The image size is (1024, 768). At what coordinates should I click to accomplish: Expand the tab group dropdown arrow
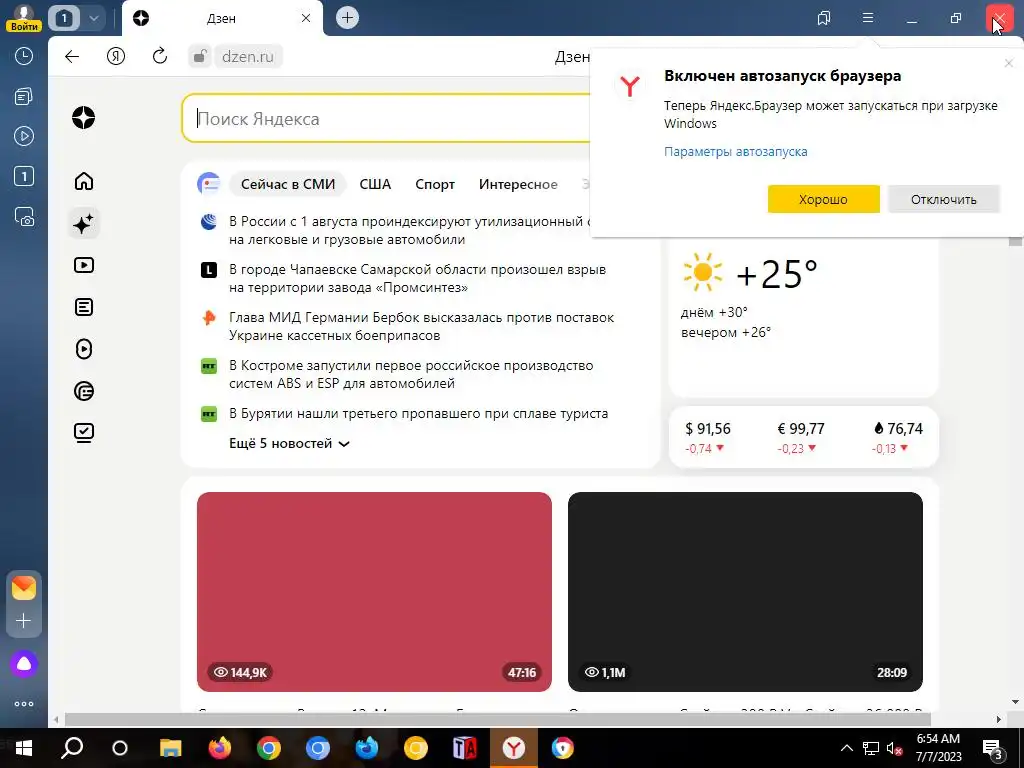pyautogui.click(x=93, y=18)
